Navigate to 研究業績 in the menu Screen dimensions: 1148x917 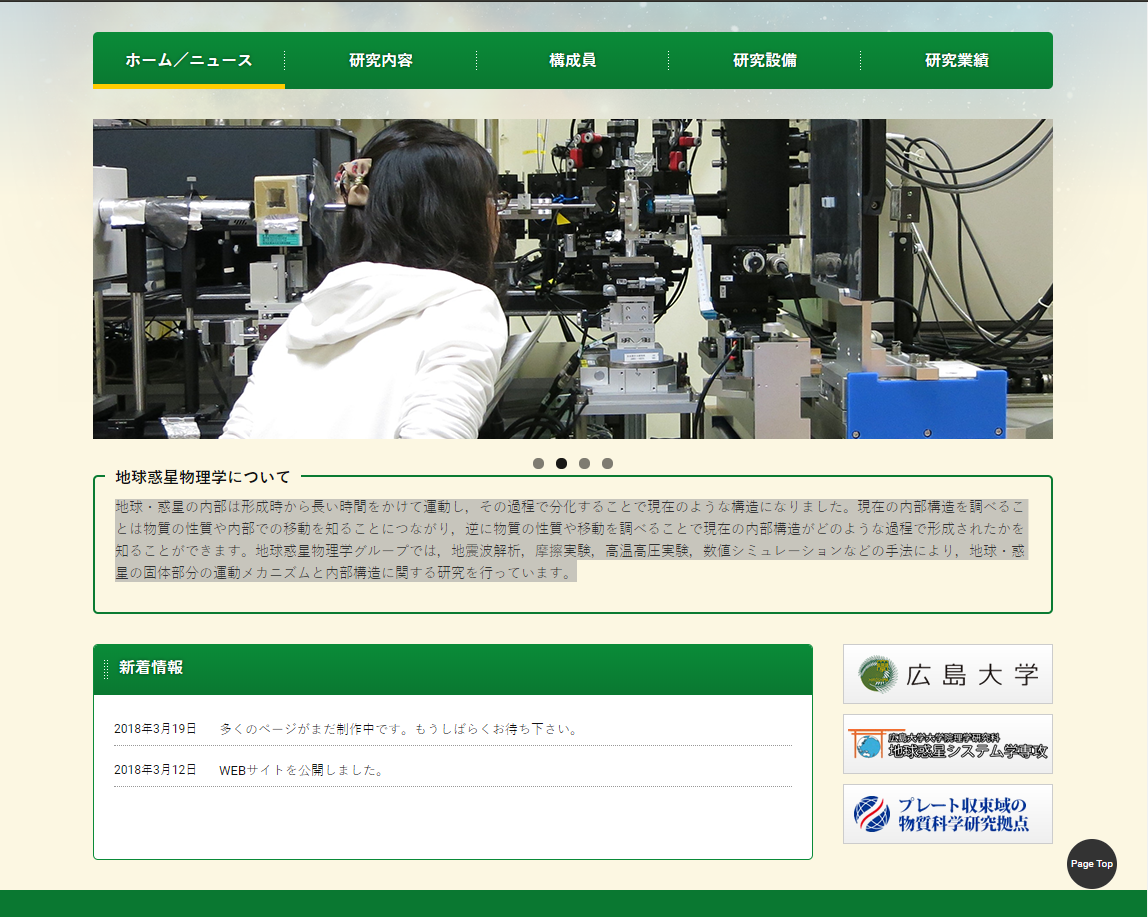click(x=957, y=60)
